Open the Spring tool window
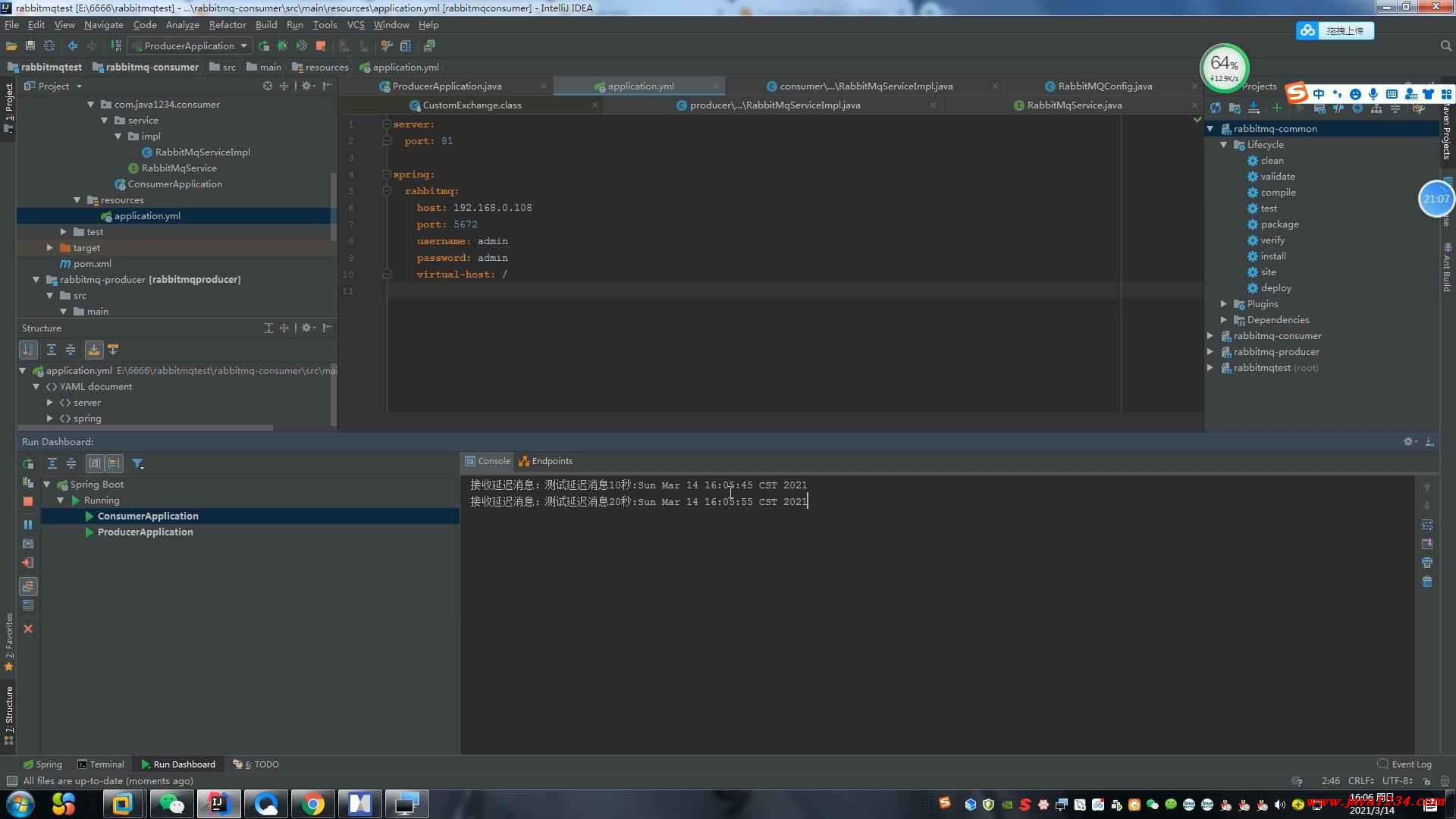This screenshot has height=819, width=1456. point(42,764)
